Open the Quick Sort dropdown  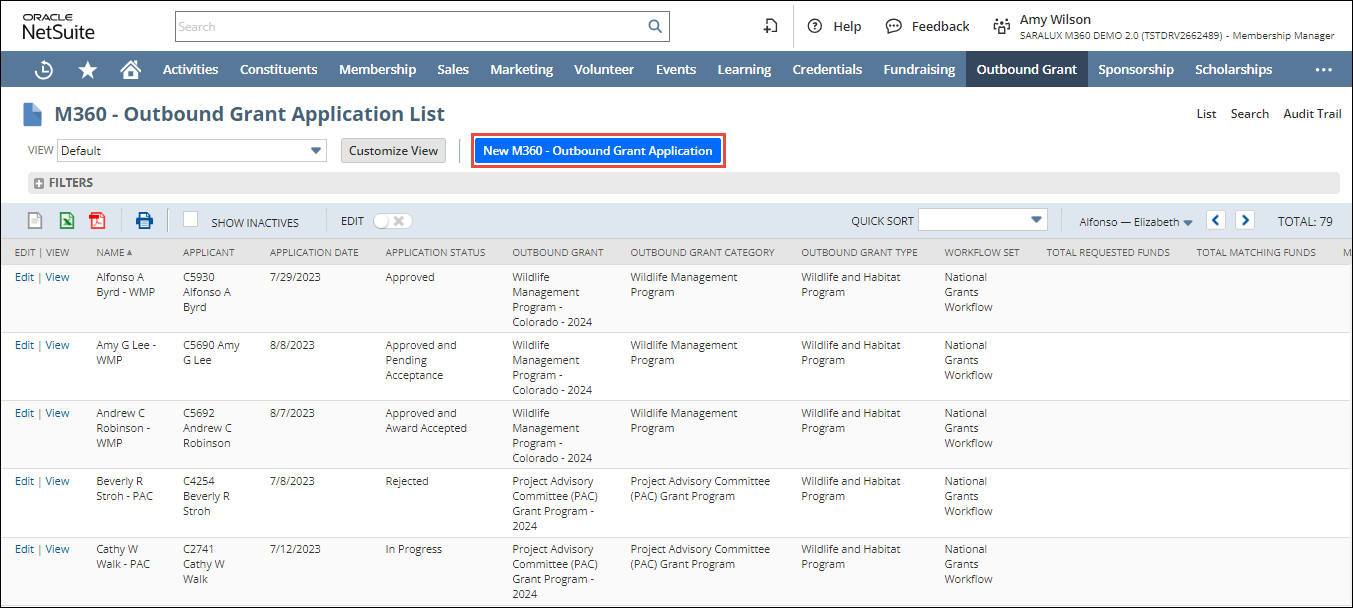point(982,220)
